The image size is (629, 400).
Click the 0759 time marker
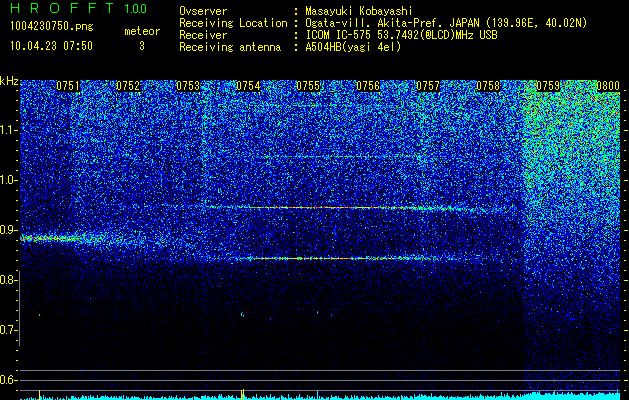click(x=548, y=86)
